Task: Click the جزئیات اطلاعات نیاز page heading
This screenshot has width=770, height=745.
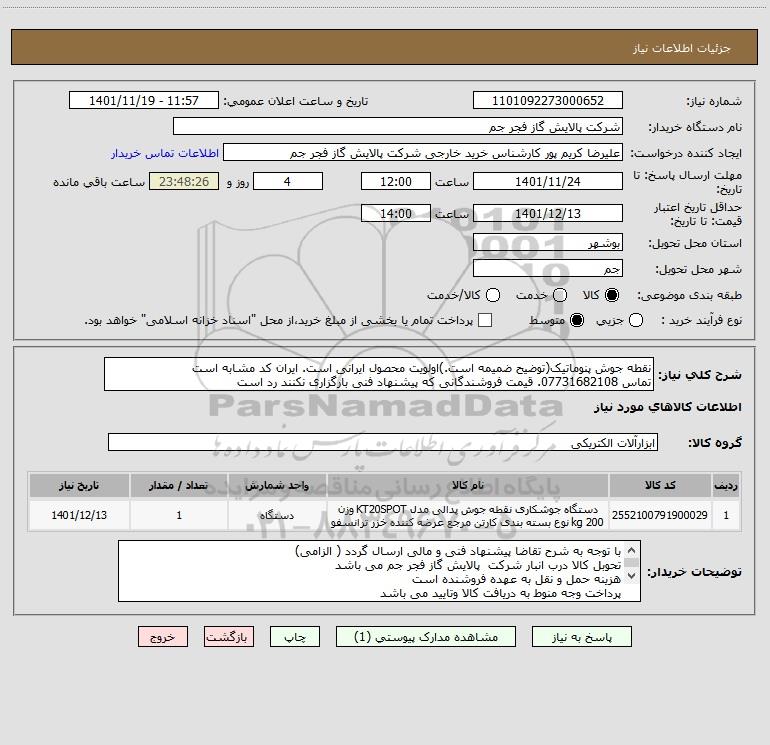Action: coord(681,48)
